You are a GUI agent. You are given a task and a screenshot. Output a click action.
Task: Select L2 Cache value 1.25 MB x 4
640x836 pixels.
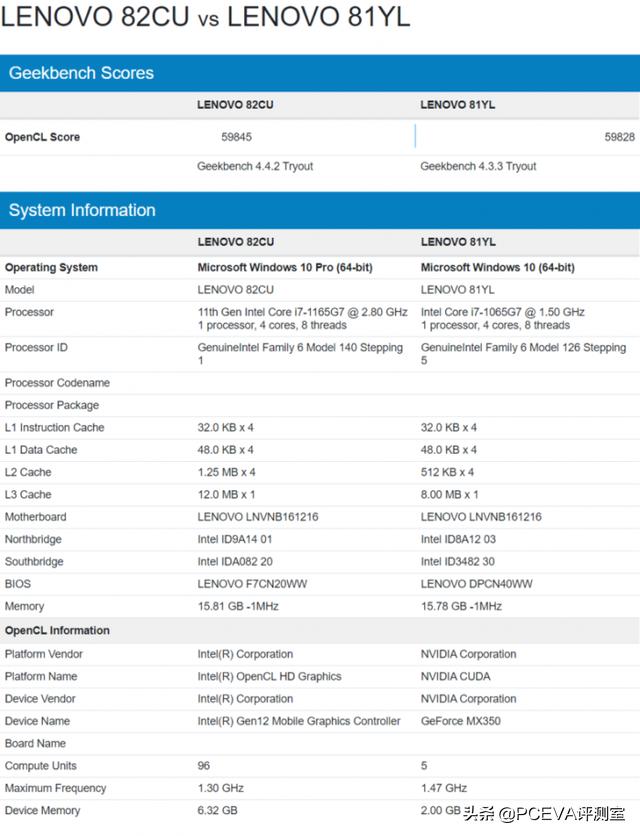click(227, 472)
